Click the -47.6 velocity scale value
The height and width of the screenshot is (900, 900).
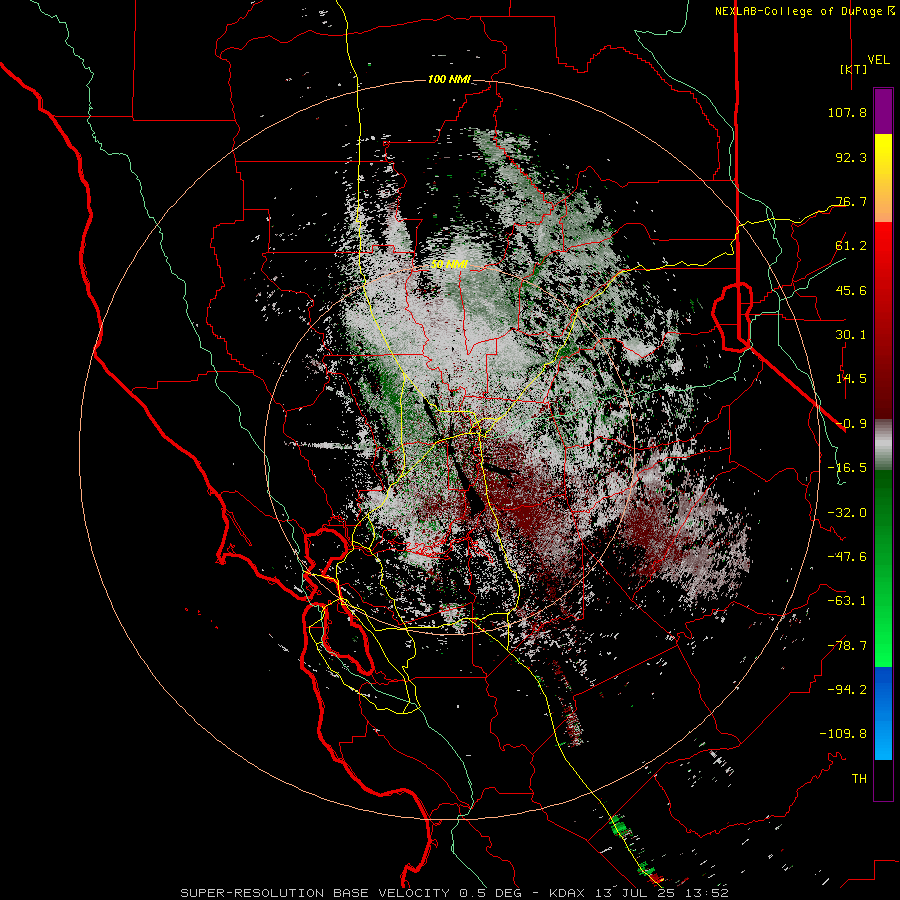pyautogui.click(x=847, y=557)
